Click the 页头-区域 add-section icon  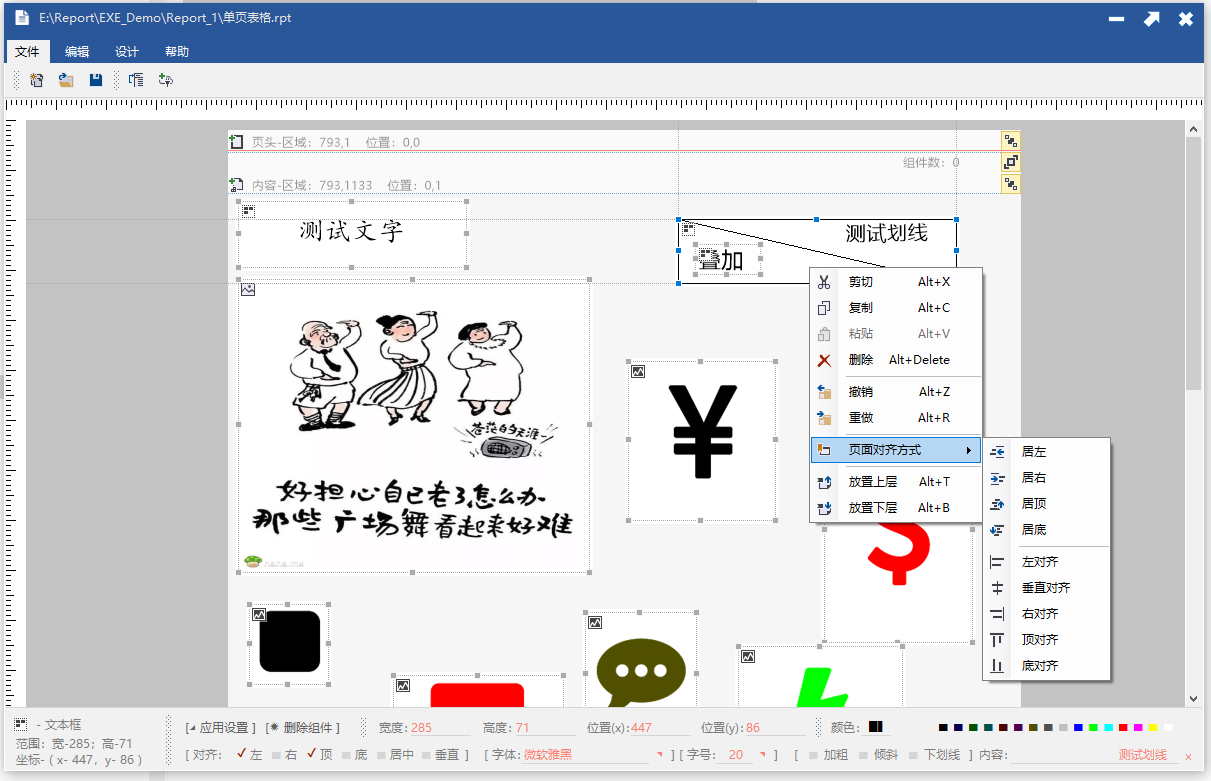pyautogui.click(x=237, y=142)
